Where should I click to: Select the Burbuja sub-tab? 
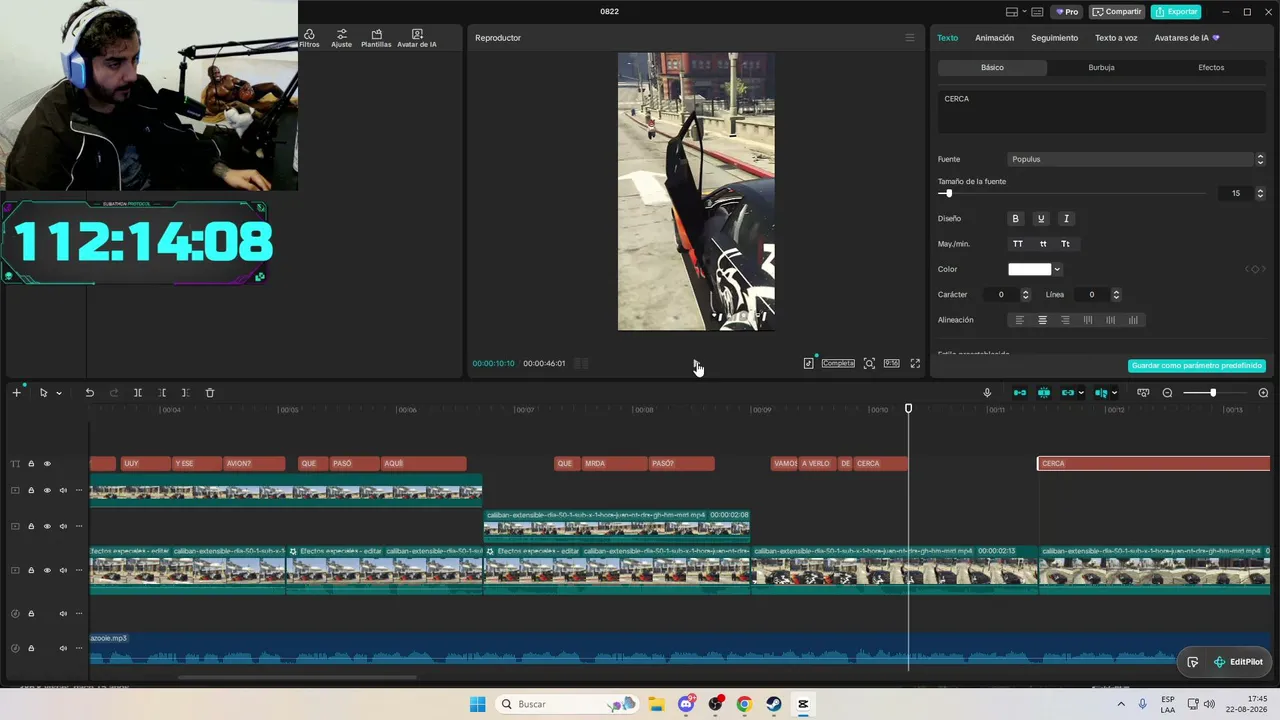coord(1101,68)
